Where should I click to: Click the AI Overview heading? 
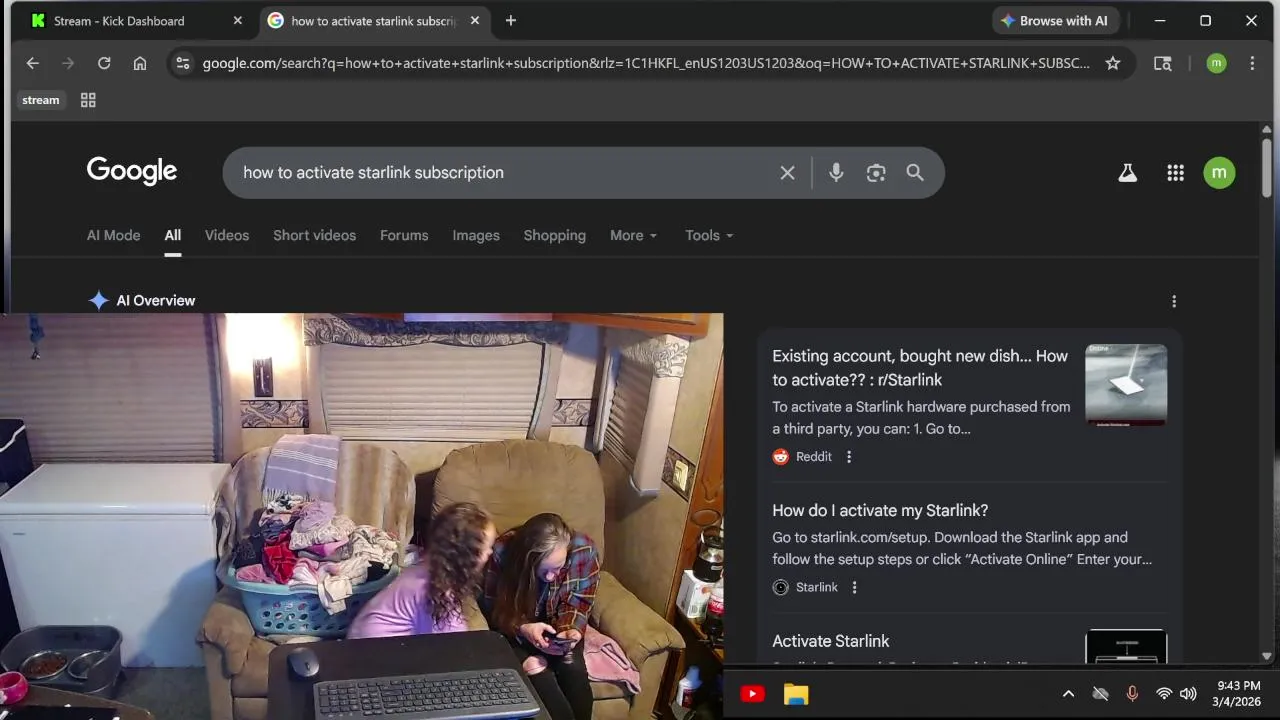tap(155, 301)
